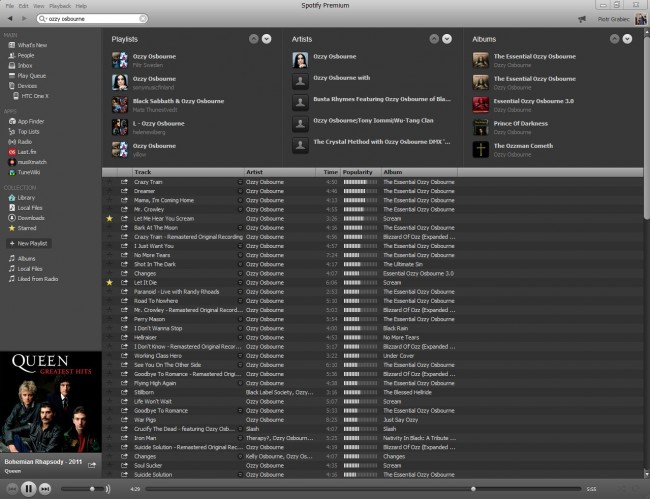Viewport: 650px width, 499px height.
Task: Skip to the next track
Action: pos(45,489)
